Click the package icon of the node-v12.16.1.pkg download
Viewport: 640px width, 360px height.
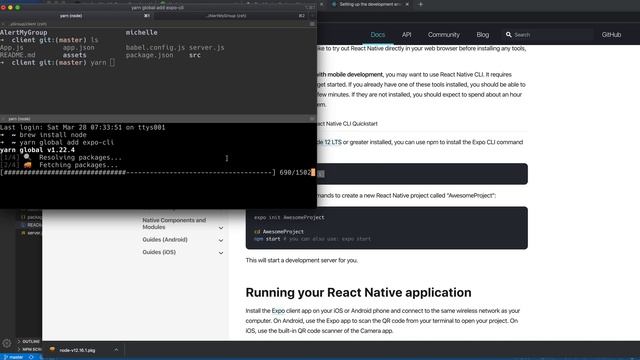[52, 350]
